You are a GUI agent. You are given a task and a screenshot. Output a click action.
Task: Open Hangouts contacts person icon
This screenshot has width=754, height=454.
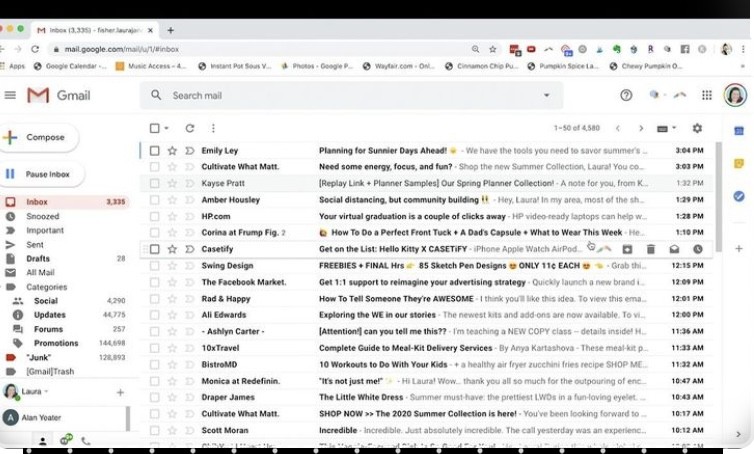[43, 441]
